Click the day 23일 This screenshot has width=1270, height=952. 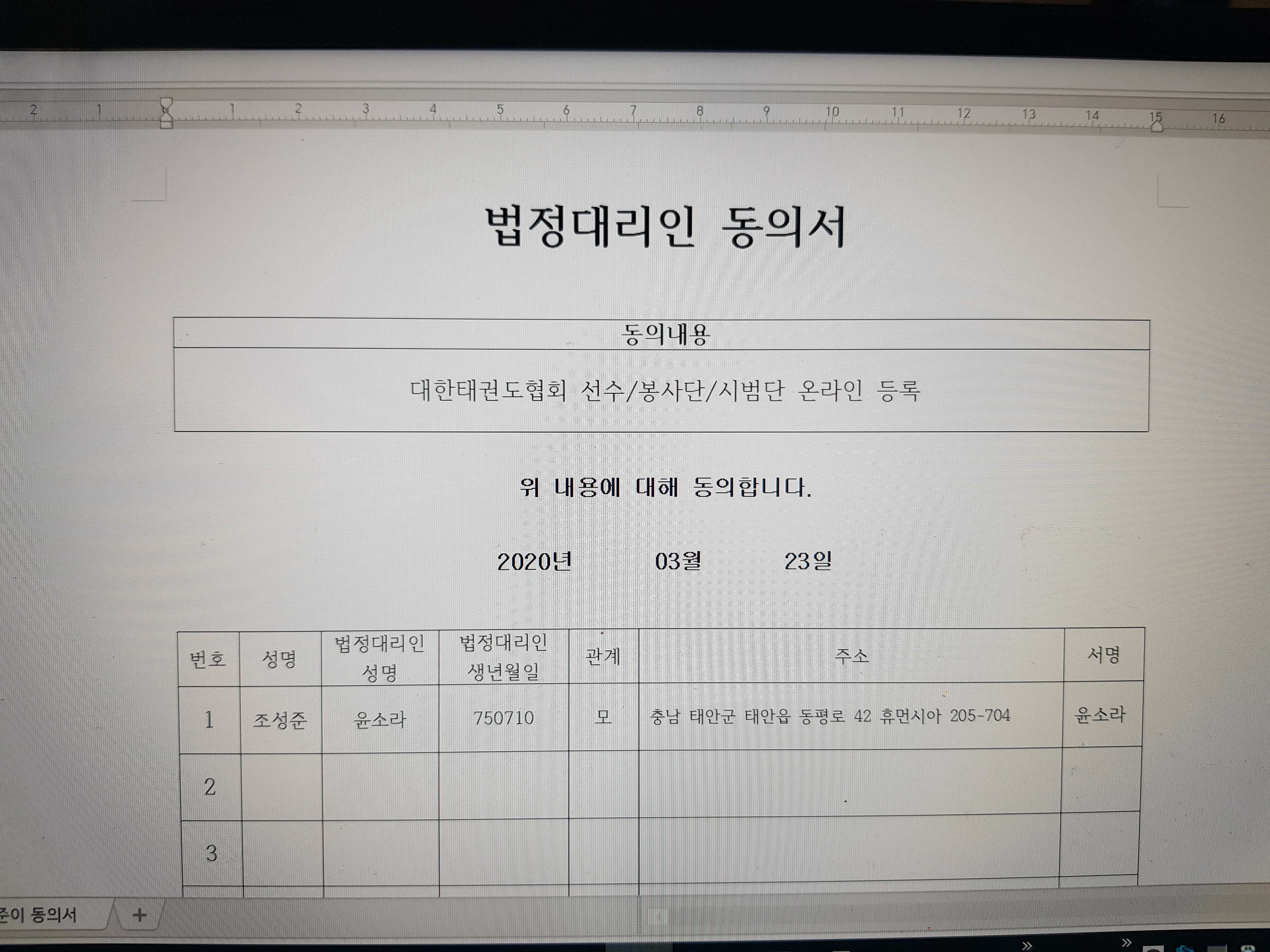click(x=808, y=561)
